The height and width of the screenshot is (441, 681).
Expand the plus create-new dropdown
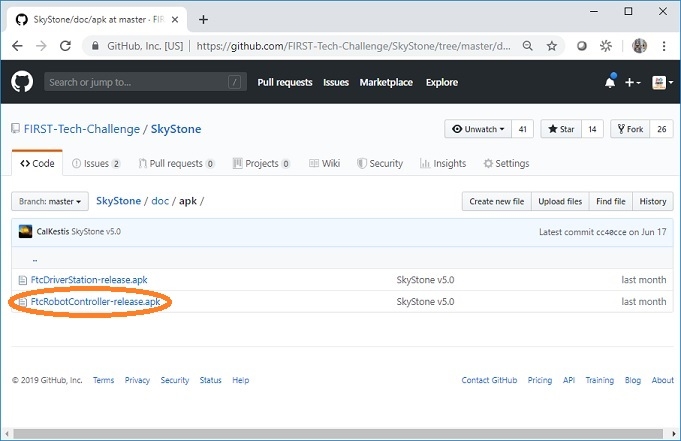[633, 82]
